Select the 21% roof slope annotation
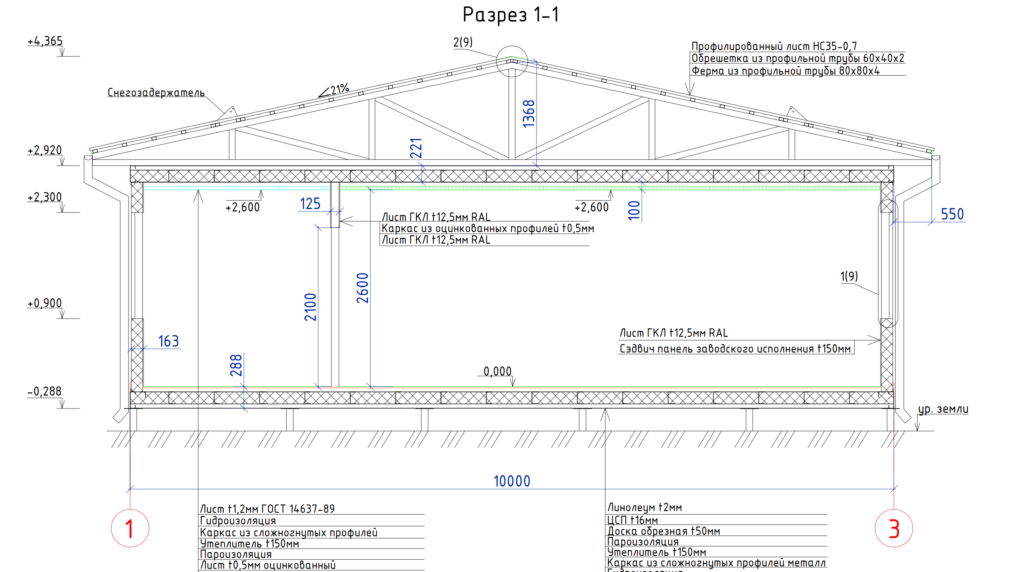This screenshot has width=1024, height=572. click(341, 89)
